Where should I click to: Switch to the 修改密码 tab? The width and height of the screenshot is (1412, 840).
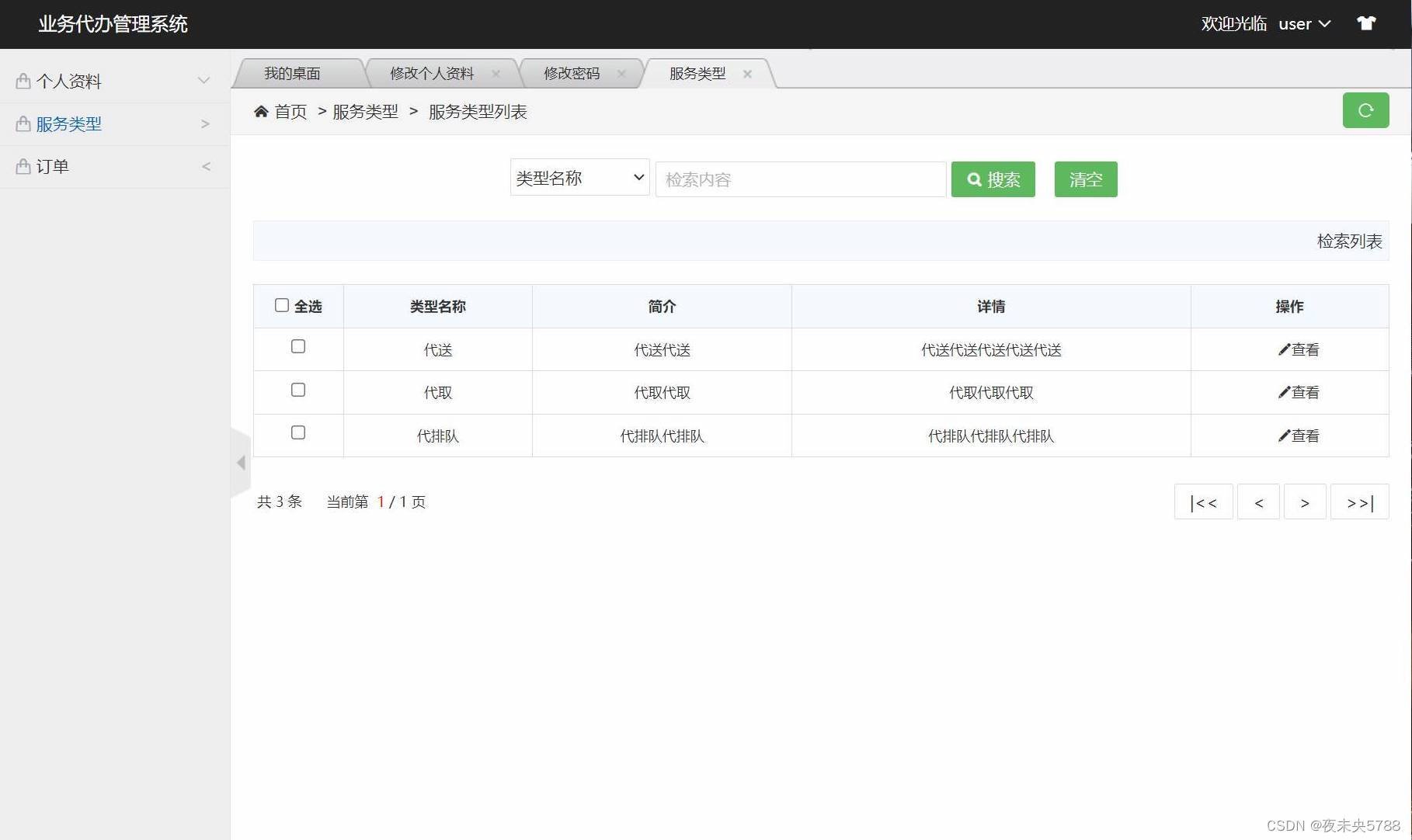click(x=572, y=74)
